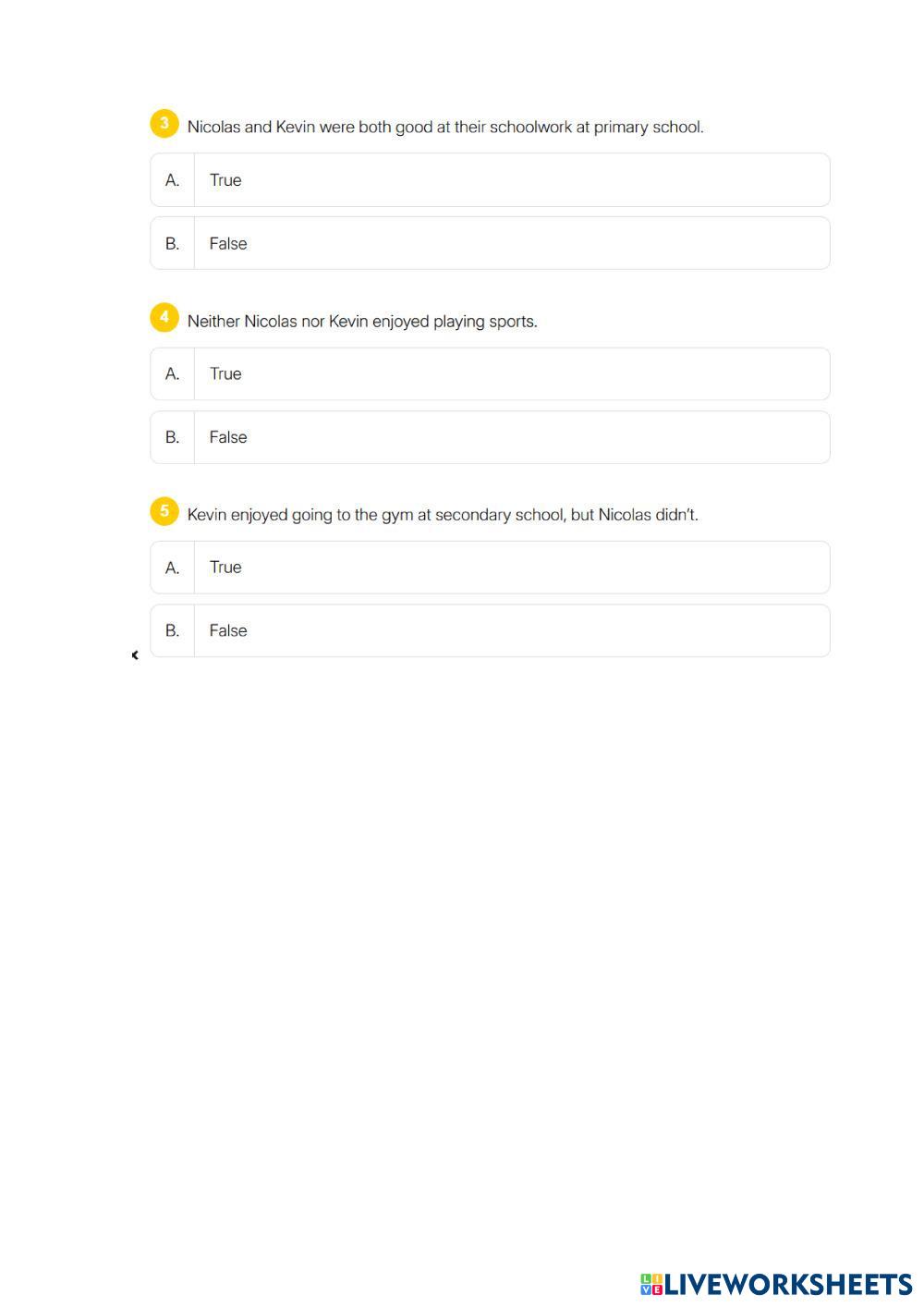Image resolution: width=924 pixels, height=1307 pixels.
Task: Click letter B label under question 5
Action: click(173, 630)
